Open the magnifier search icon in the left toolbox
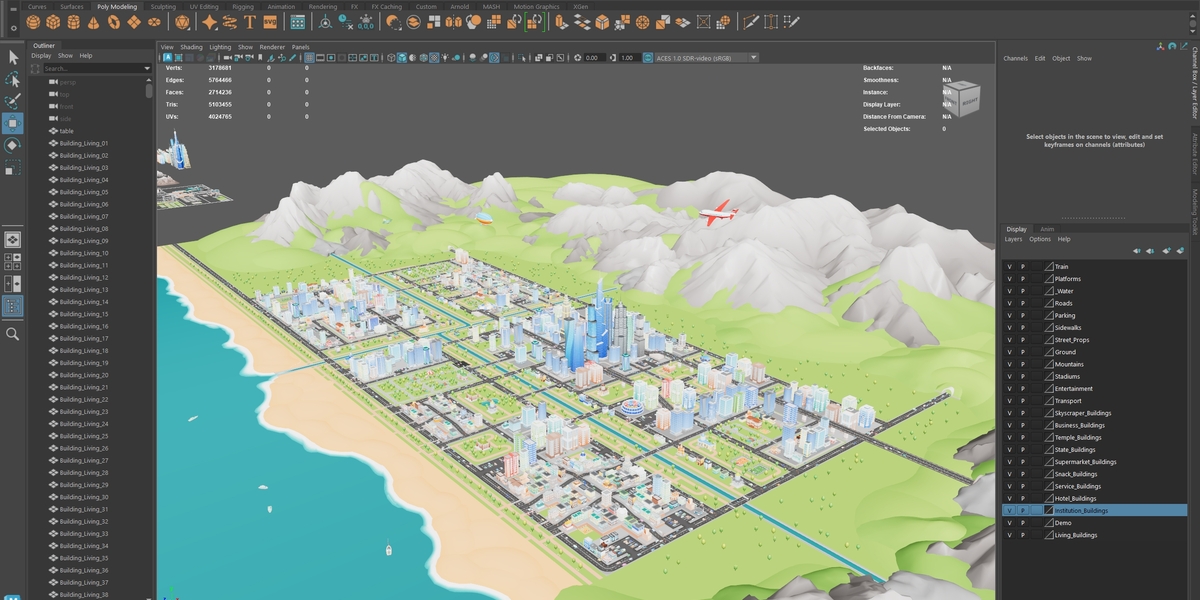Image resolution: width=1200 pixels, height=600 pixels. click(13, 334)
